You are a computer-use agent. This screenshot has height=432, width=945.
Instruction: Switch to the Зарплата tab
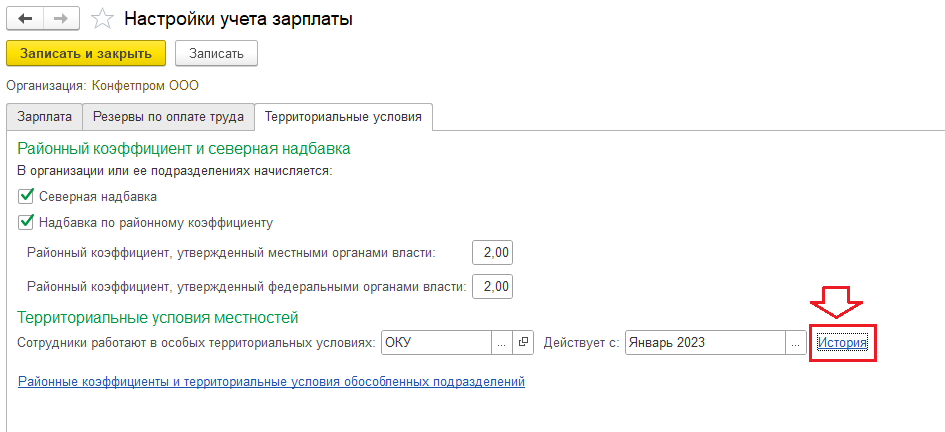tap(44, 117)
